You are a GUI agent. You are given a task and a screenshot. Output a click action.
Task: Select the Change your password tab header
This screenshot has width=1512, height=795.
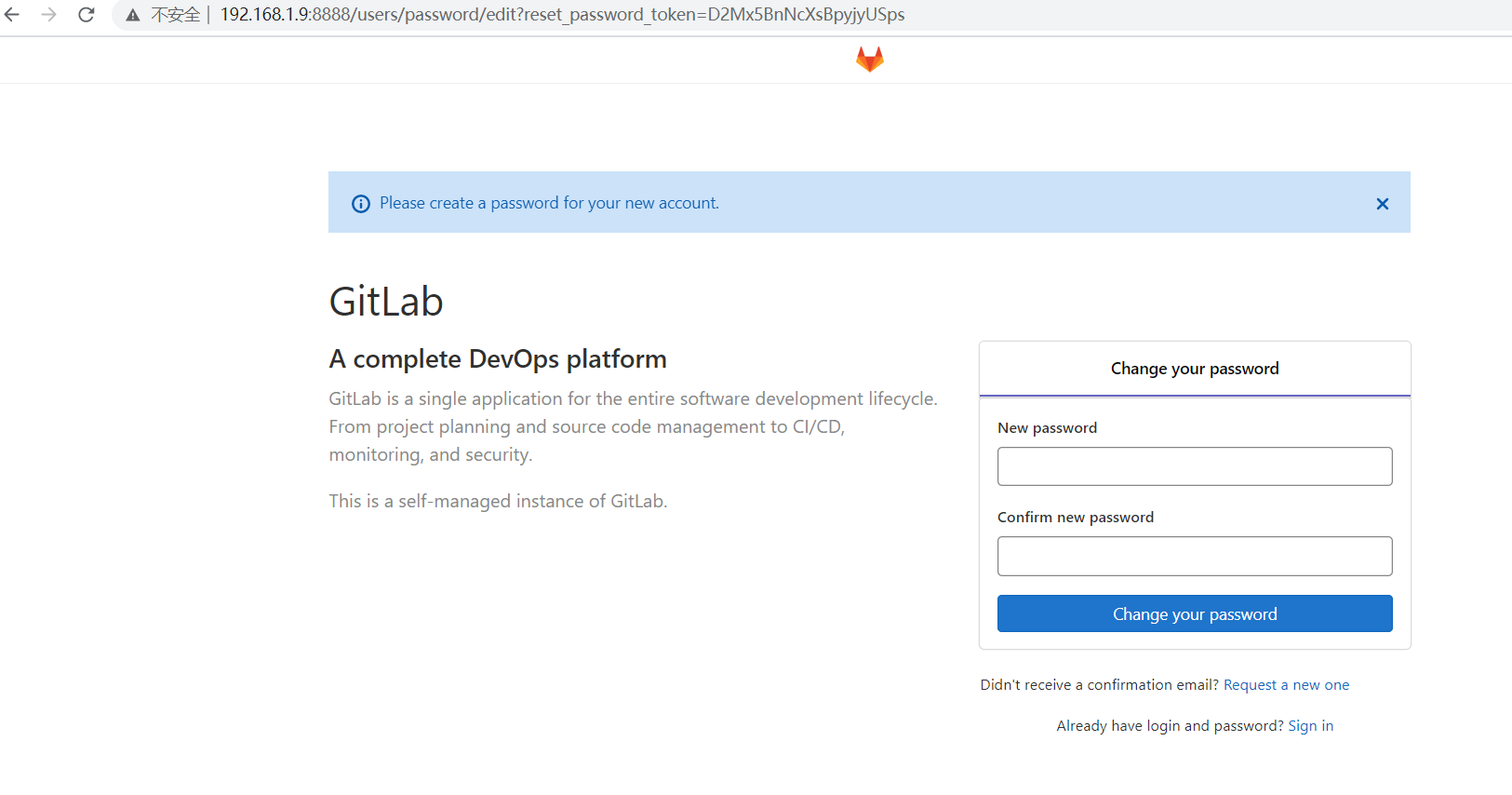click(x=1195, y=369)
